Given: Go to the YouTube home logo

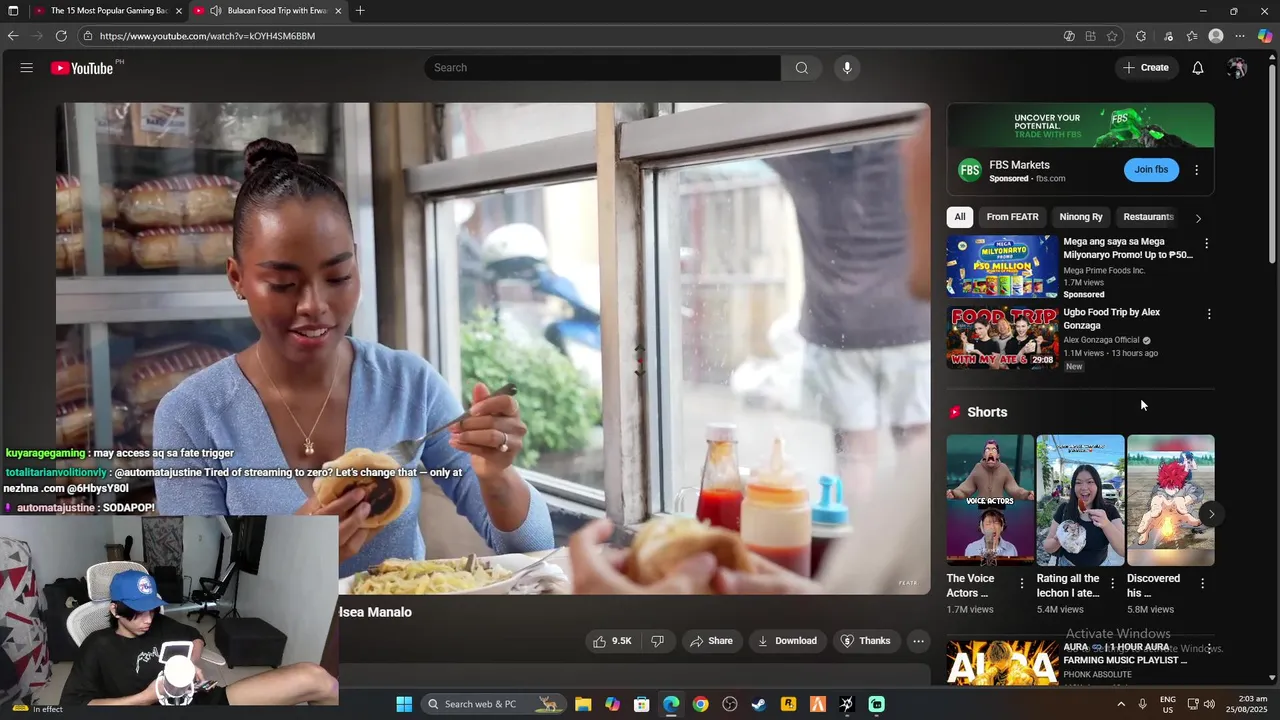Looking at the screenshot, I should 83,68.
